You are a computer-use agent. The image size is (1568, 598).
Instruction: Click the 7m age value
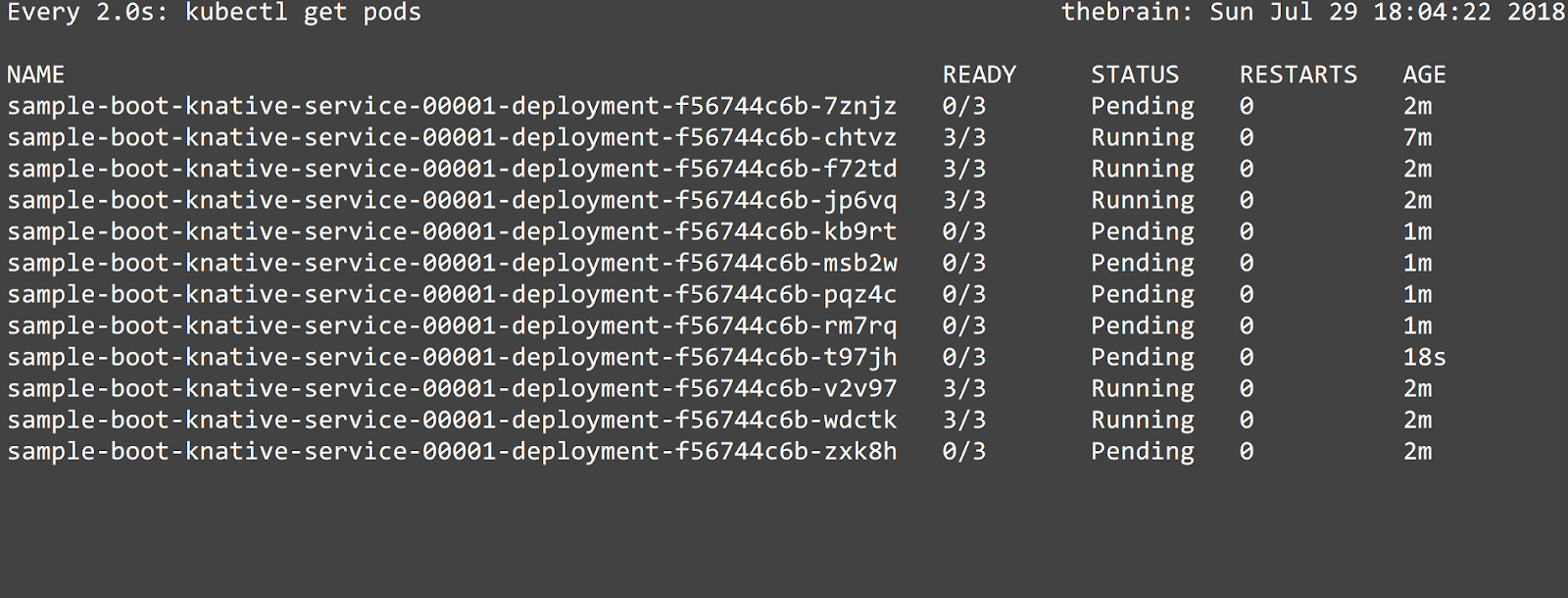tap(1417, 137)
